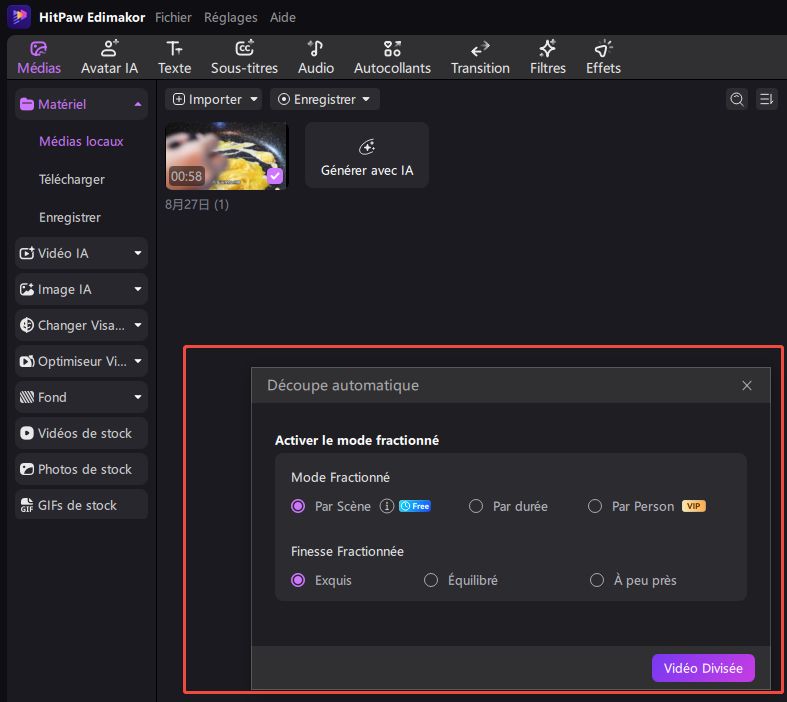The width and height of the screenshot is (787, 702).
Task: Close the Découpe automatique dialog
Action: 747,385
